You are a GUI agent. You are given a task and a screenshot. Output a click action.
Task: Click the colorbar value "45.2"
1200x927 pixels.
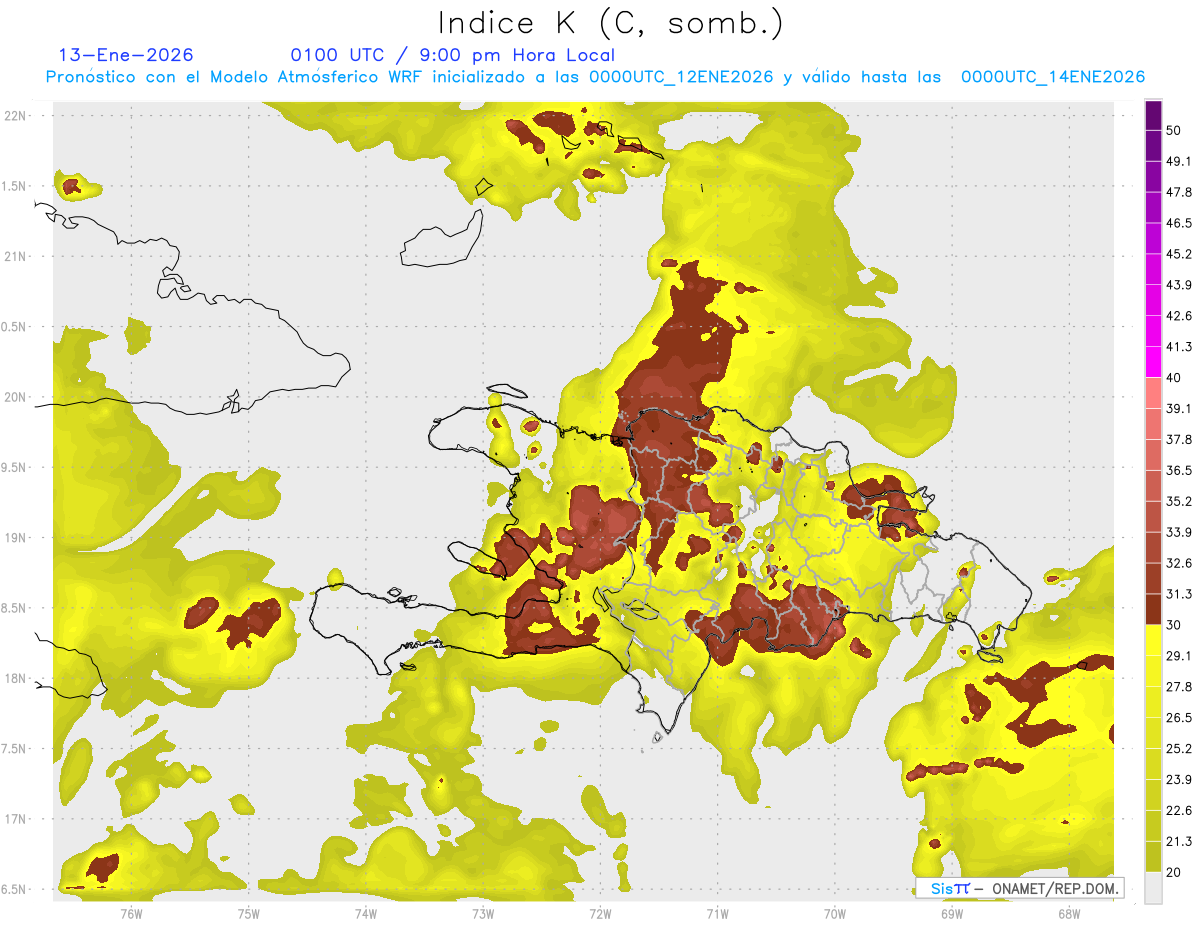point(1179,254)
